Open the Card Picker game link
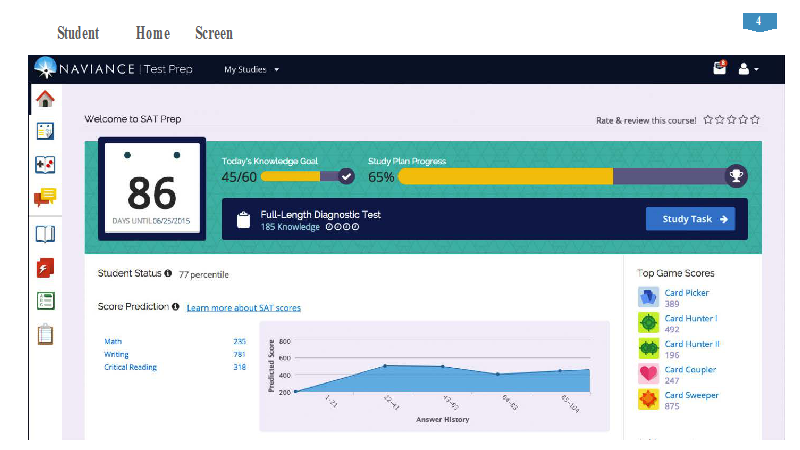 [x=687, y=293]
